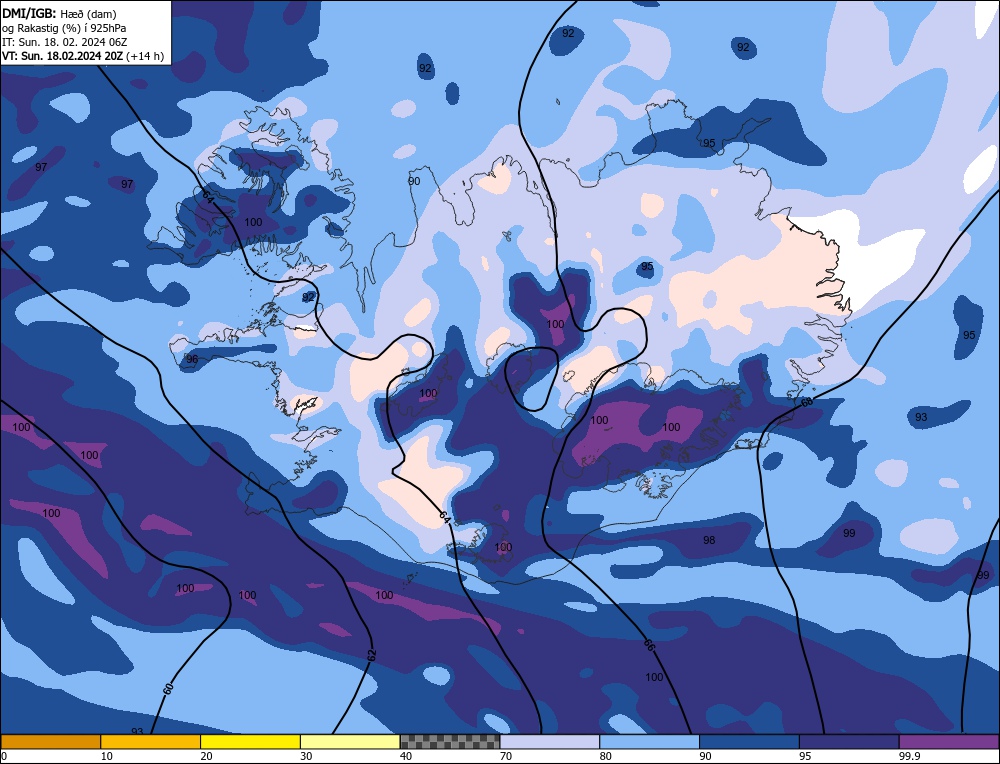Click the '70' legend tick label

(506, 756)
